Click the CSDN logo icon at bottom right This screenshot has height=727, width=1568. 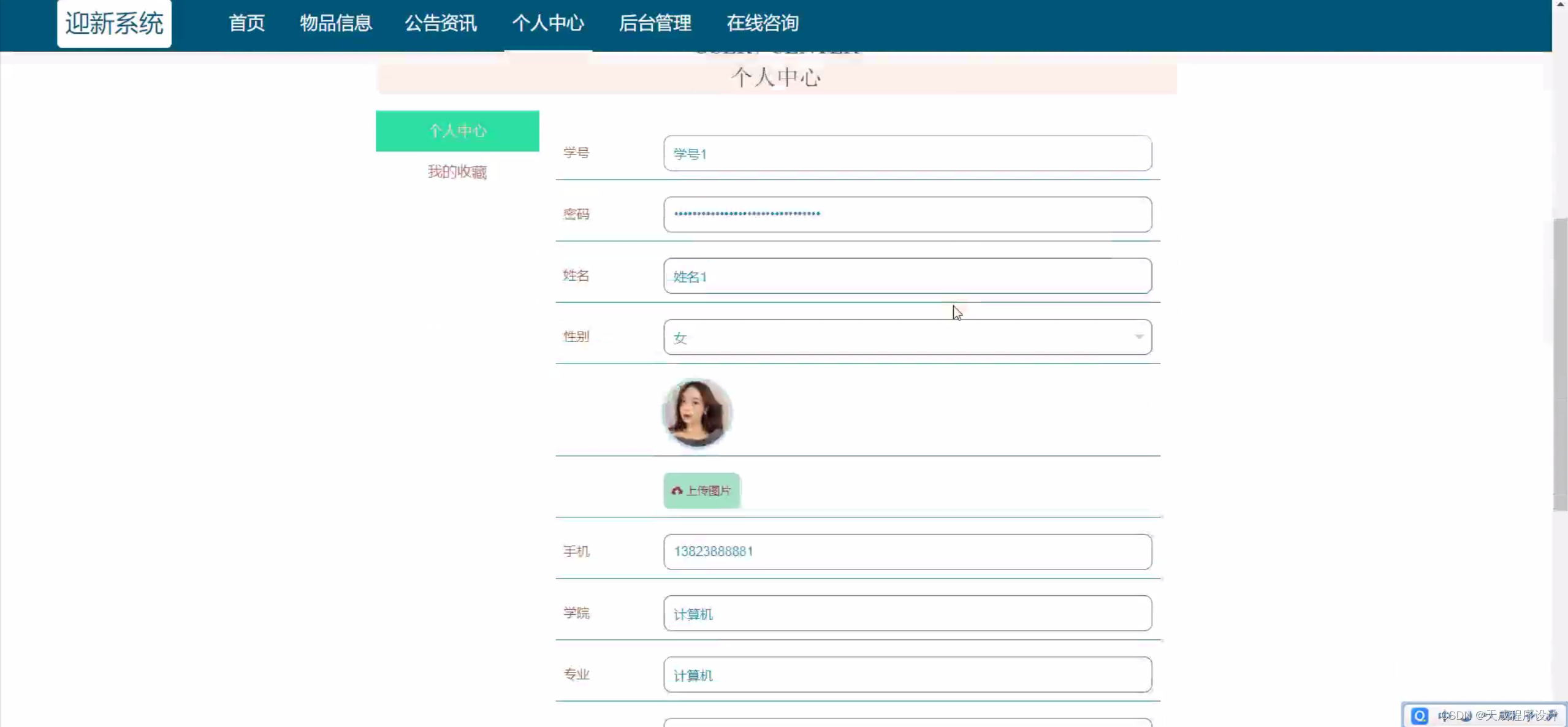tap(1421, 715)
